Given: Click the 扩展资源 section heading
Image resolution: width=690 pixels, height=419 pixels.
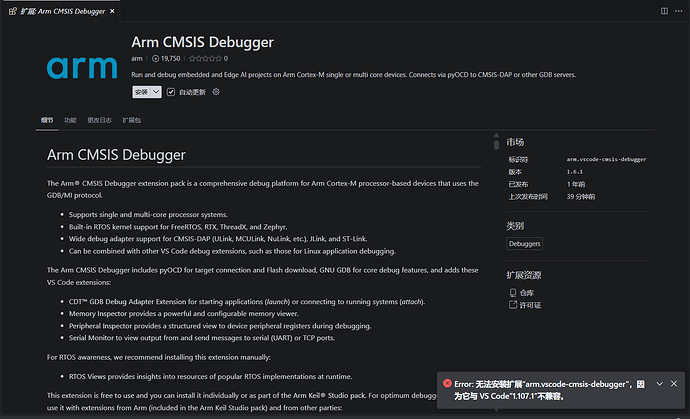Looking at the screenshot, I should [524, 275].
